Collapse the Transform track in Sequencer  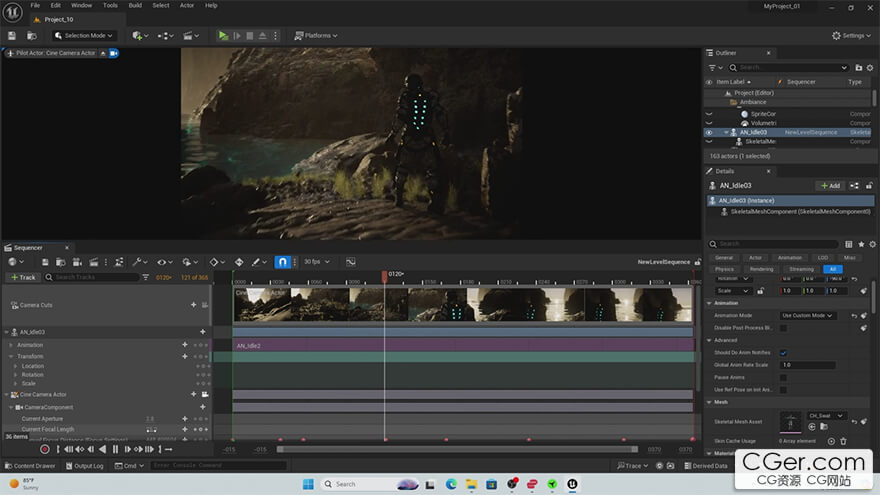click(x=11, y=356)
